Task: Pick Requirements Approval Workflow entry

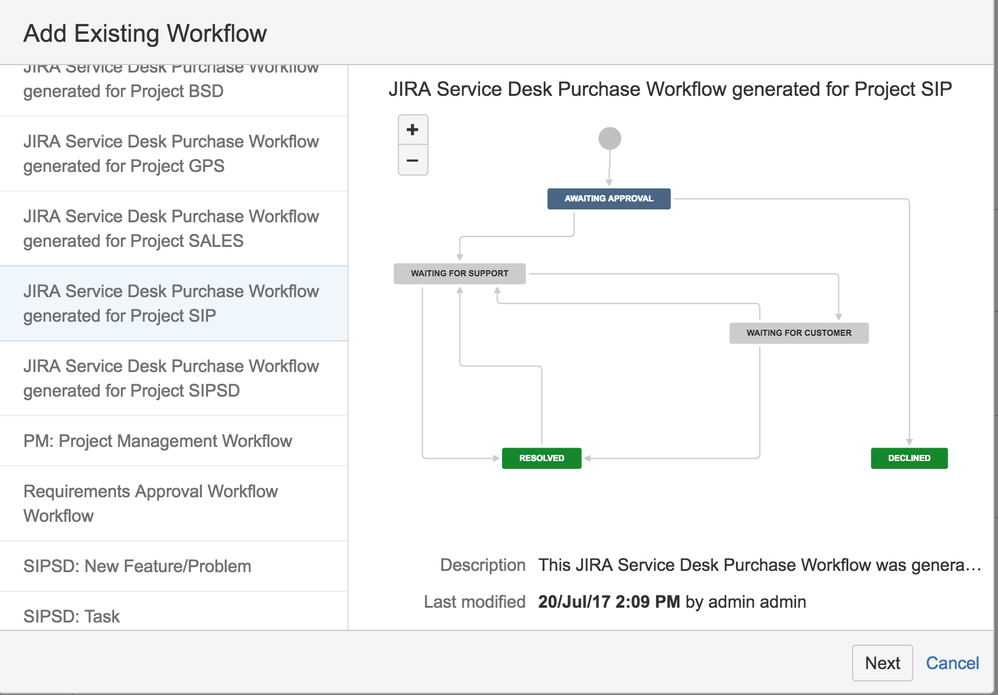Action: coord(173,503)
